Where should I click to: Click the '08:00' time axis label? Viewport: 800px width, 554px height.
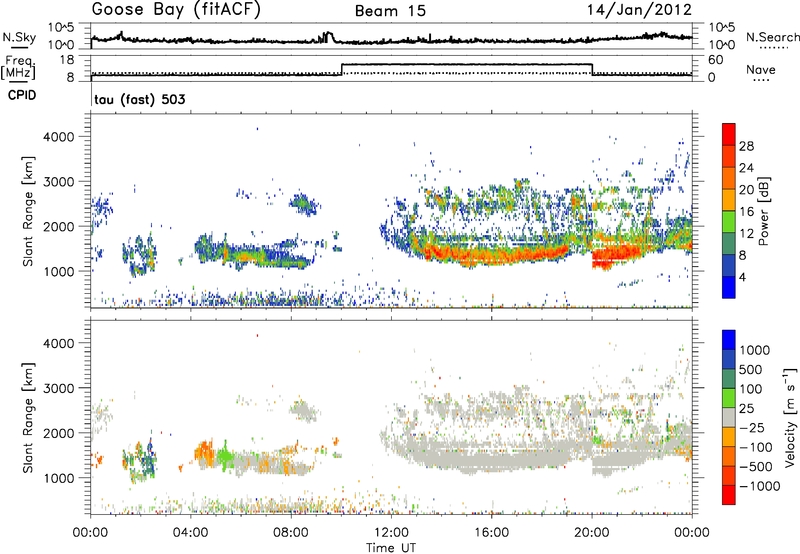291,532
